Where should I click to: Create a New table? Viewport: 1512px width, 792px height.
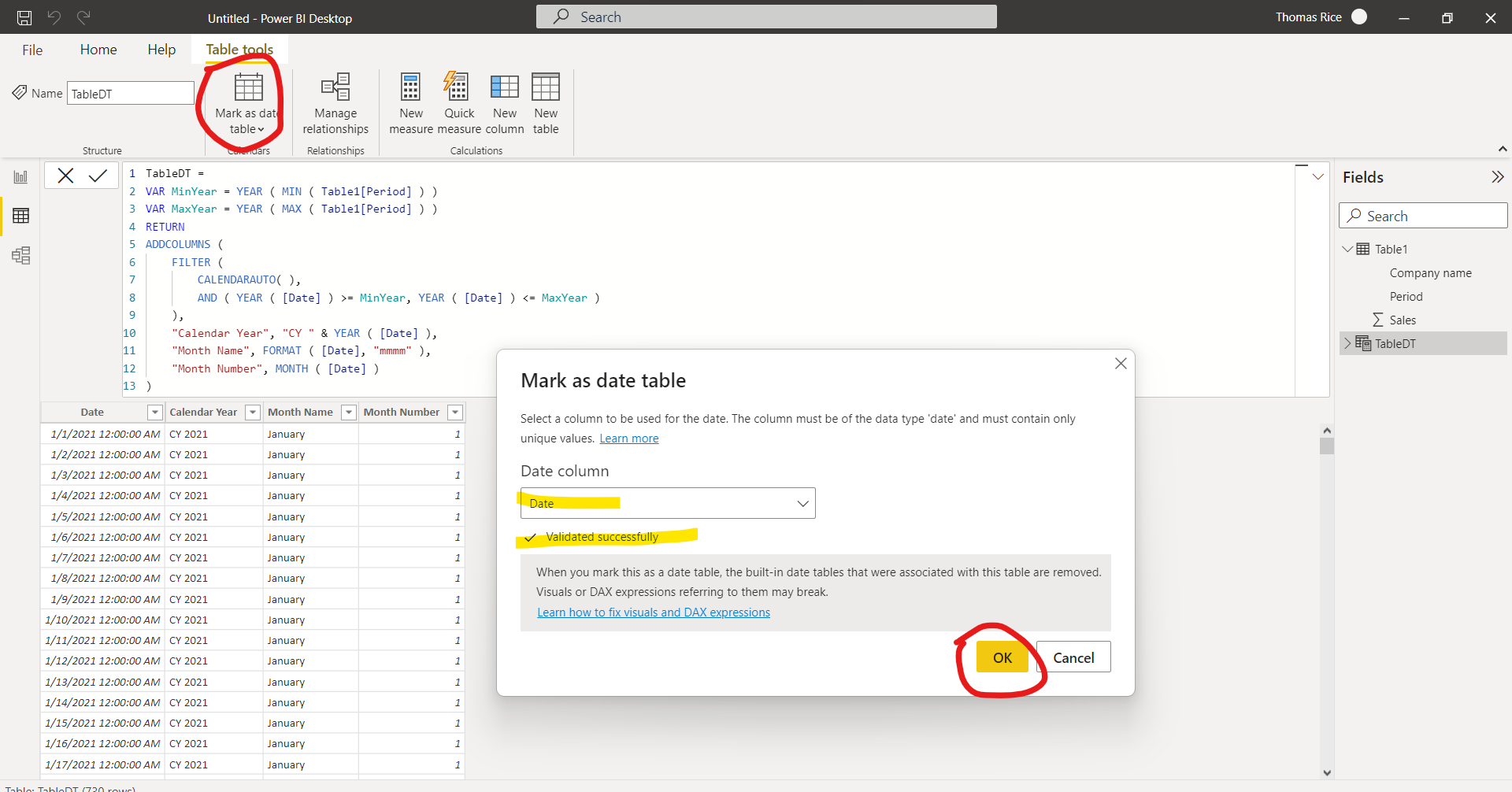pyautogui.click(x=546, y=103)
